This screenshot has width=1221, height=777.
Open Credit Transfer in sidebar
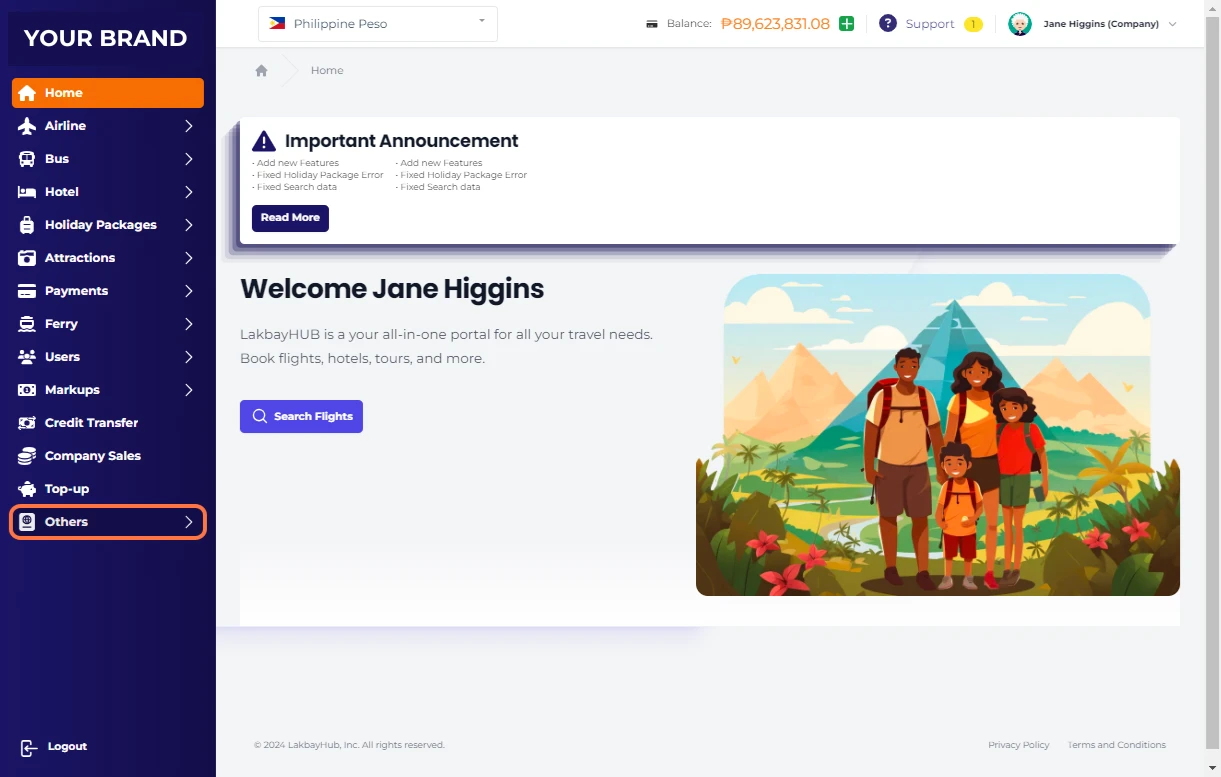(91, 423)
